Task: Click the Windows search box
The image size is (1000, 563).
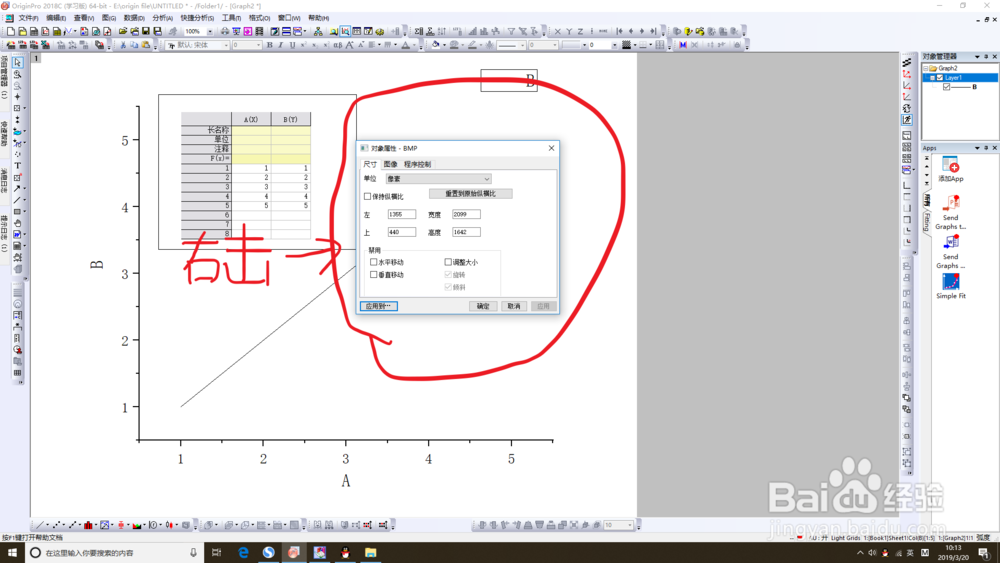Action: 115,553
